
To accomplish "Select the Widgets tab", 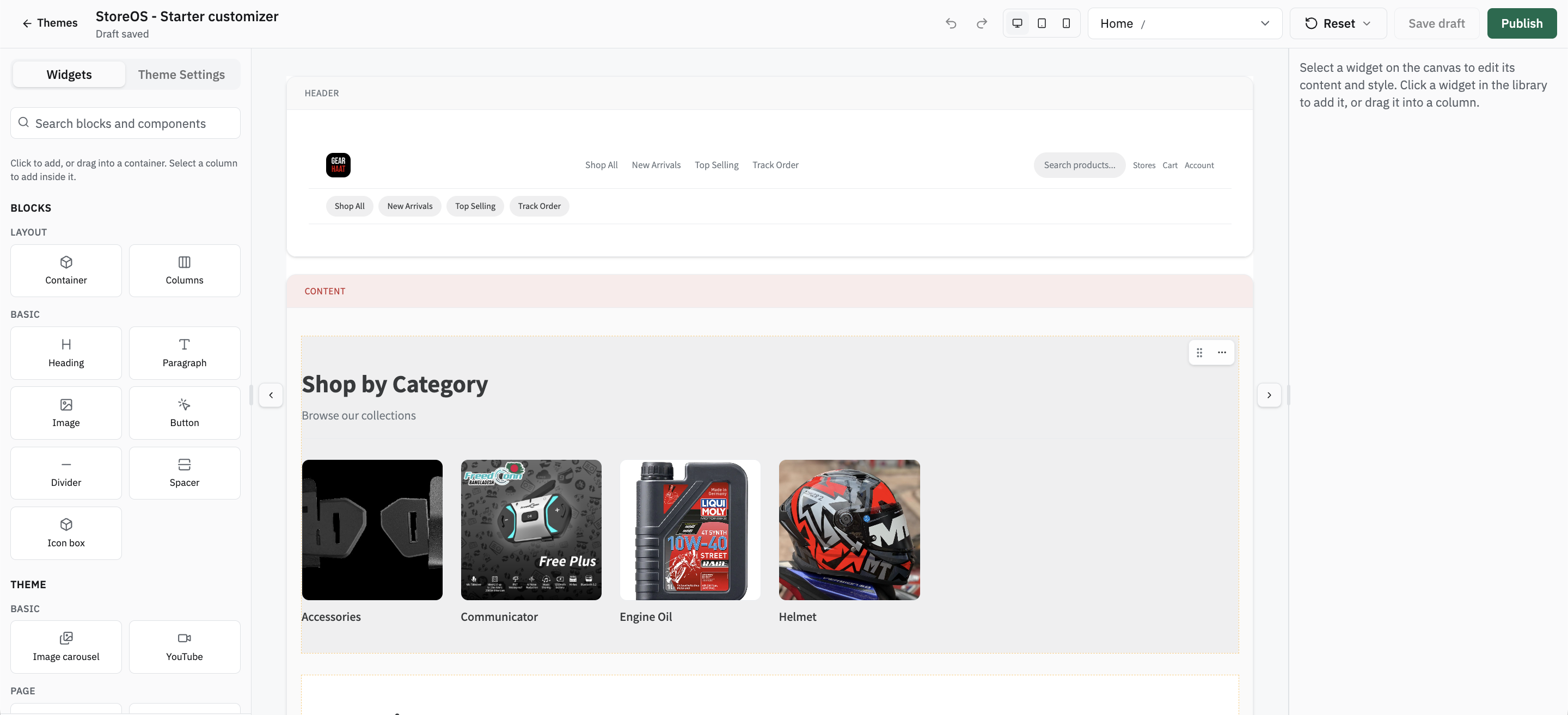I will [x=69, y=74].
